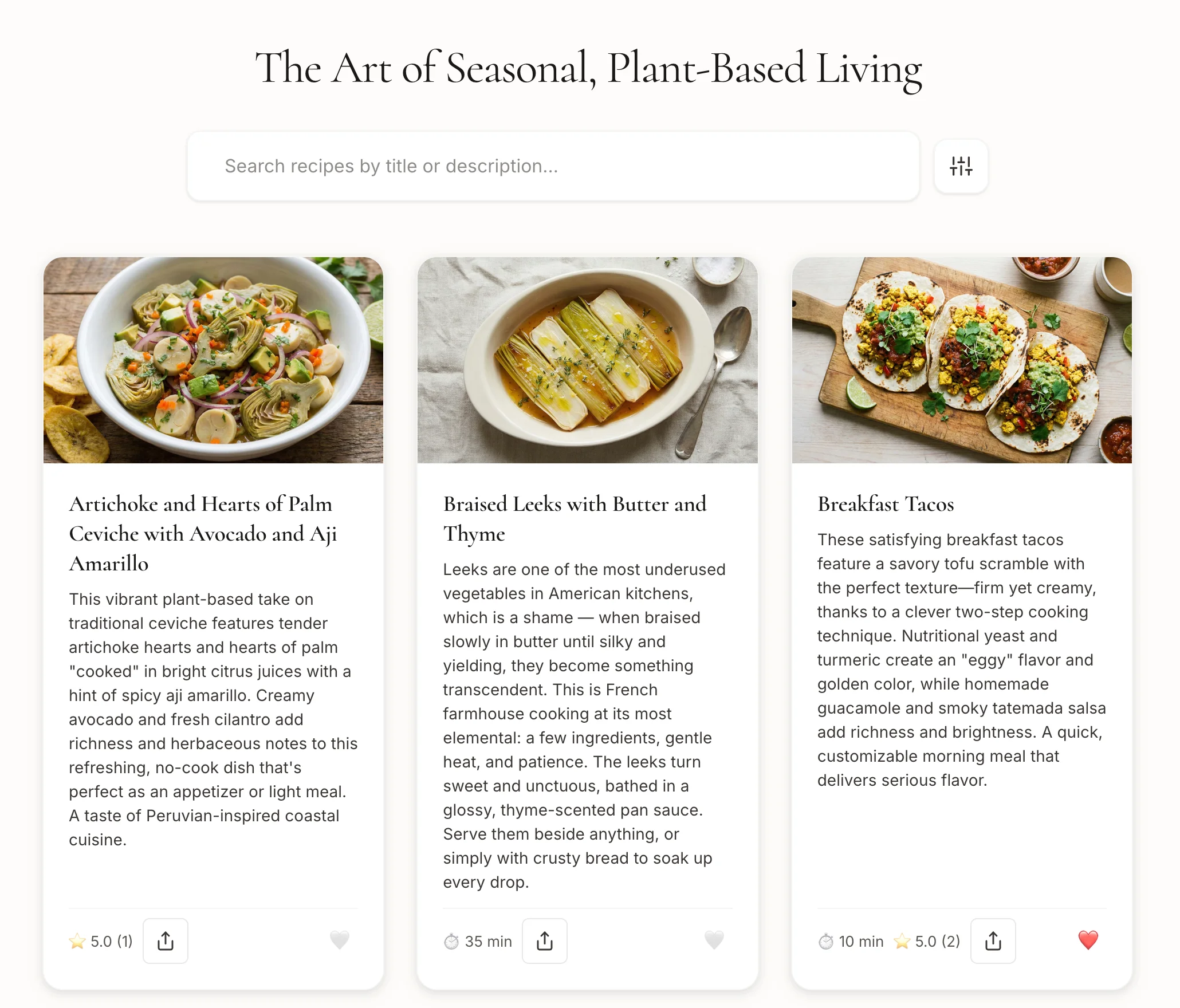Focus the recipe search field
This screenshot has height=1008, width=1180.
click(553, 166)
